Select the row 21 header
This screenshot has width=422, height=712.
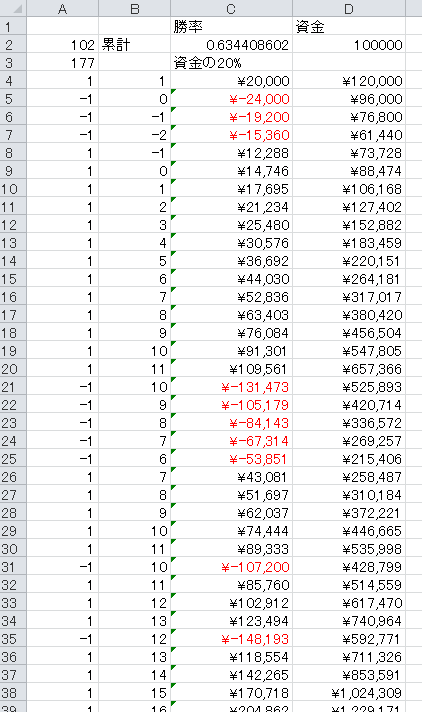point(13,387)
